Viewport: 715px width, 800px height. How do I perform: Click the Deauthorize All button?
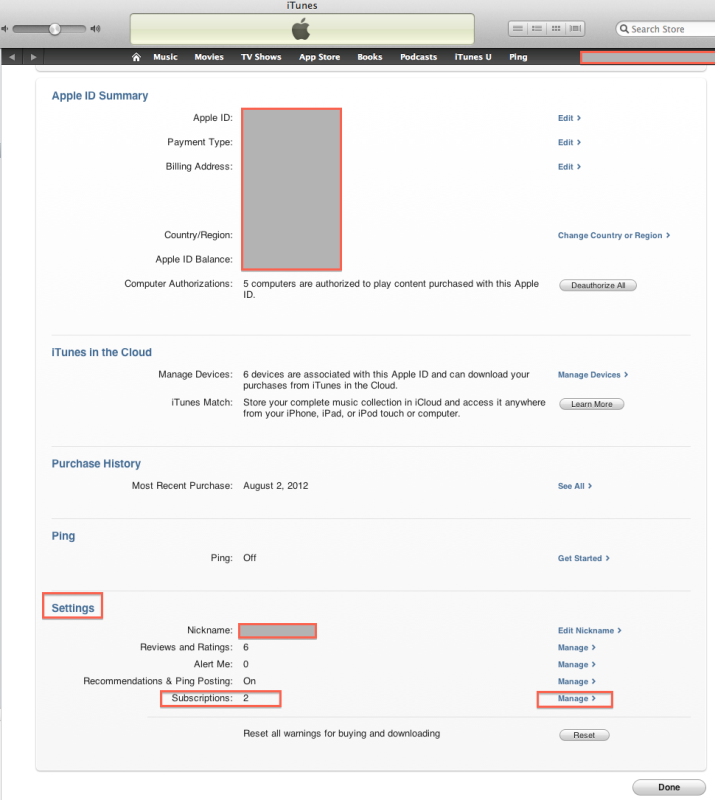tap(598, 285)
